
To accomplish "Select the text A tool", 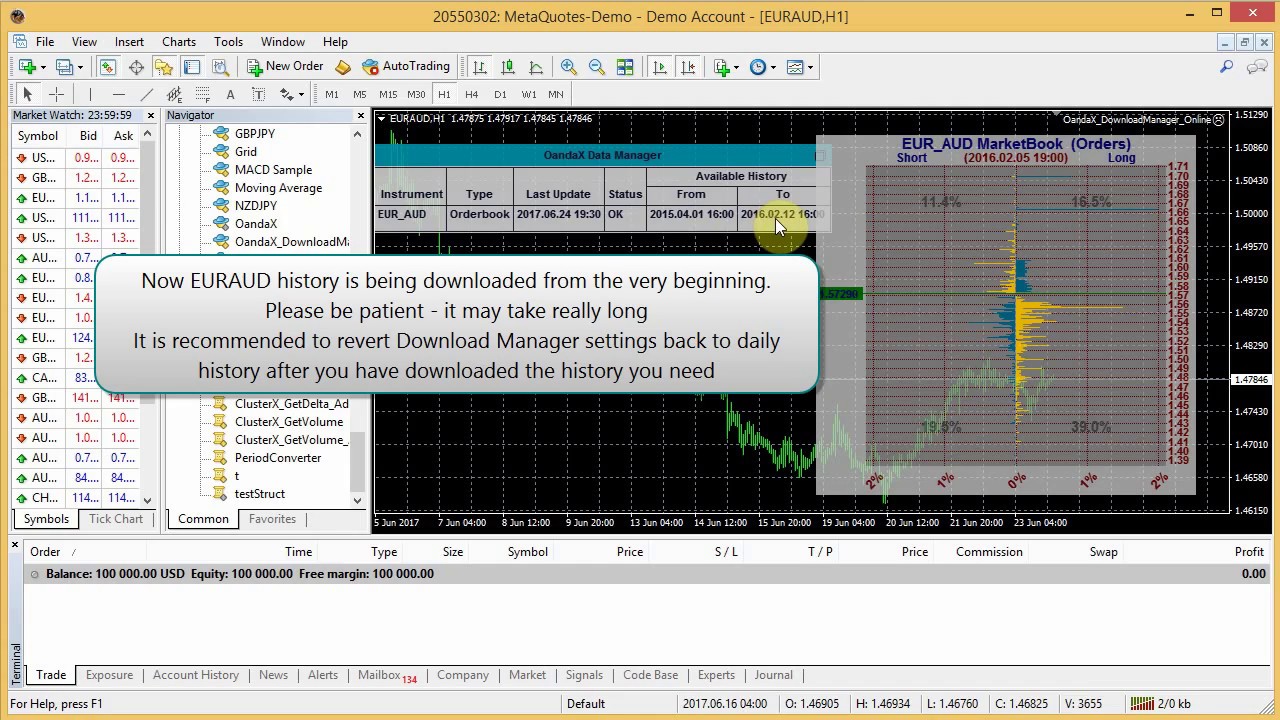I will coord(230,94).
